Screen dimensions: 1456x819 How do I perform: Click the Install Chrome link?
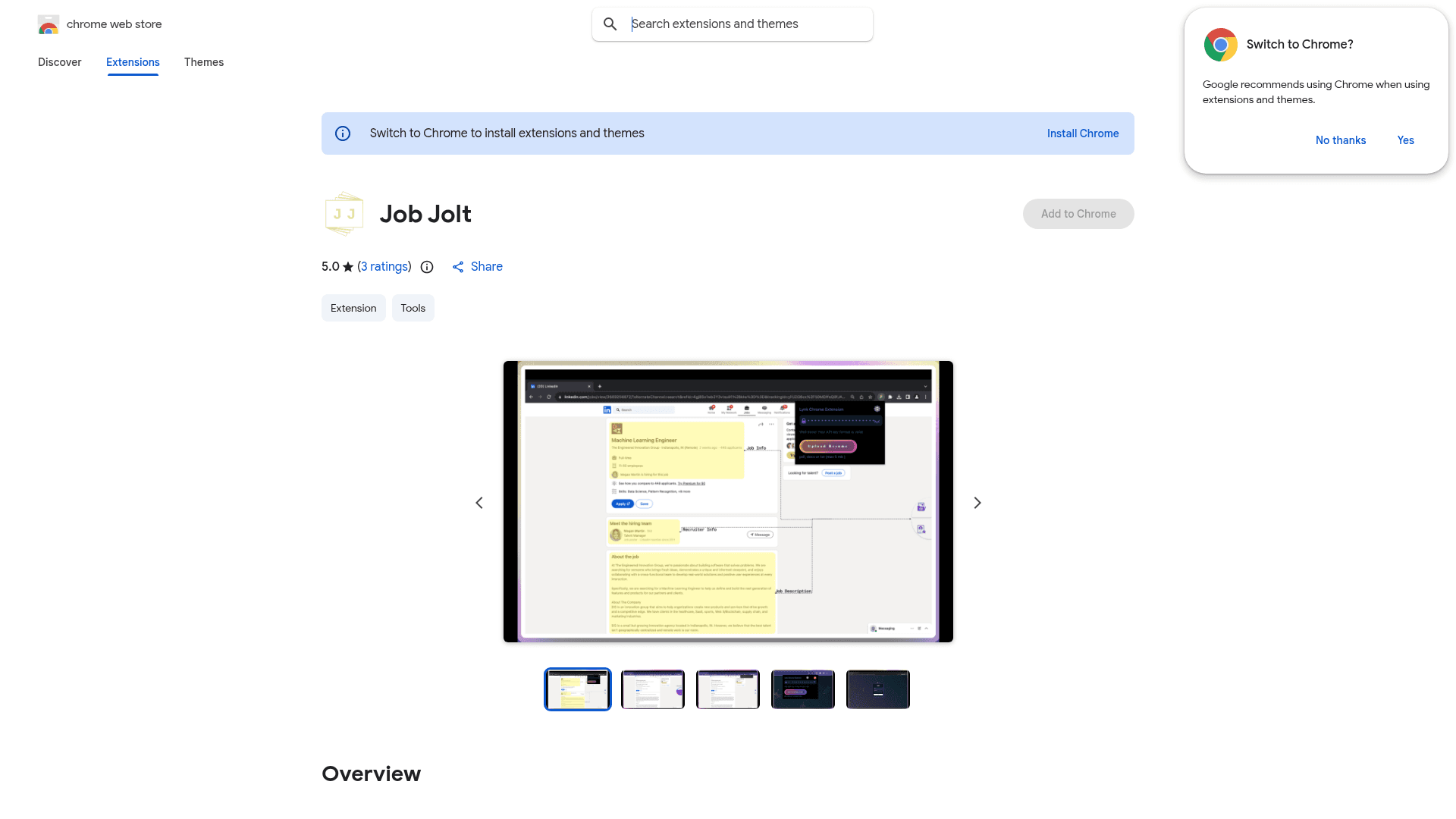(1082, 133)
